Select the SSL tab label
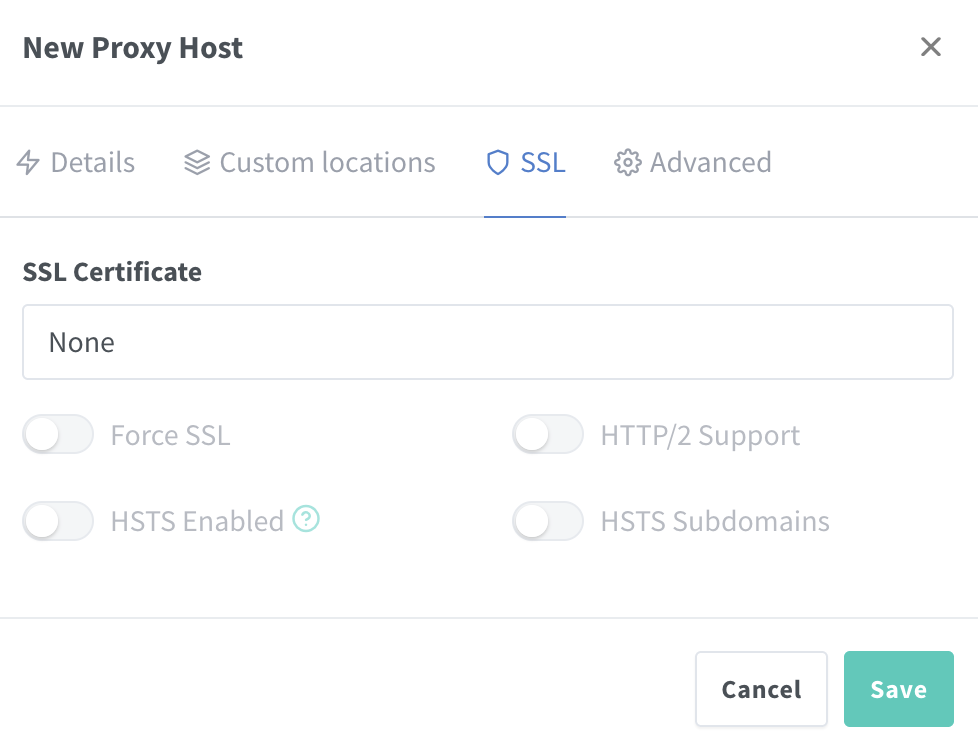 [543, 163]
